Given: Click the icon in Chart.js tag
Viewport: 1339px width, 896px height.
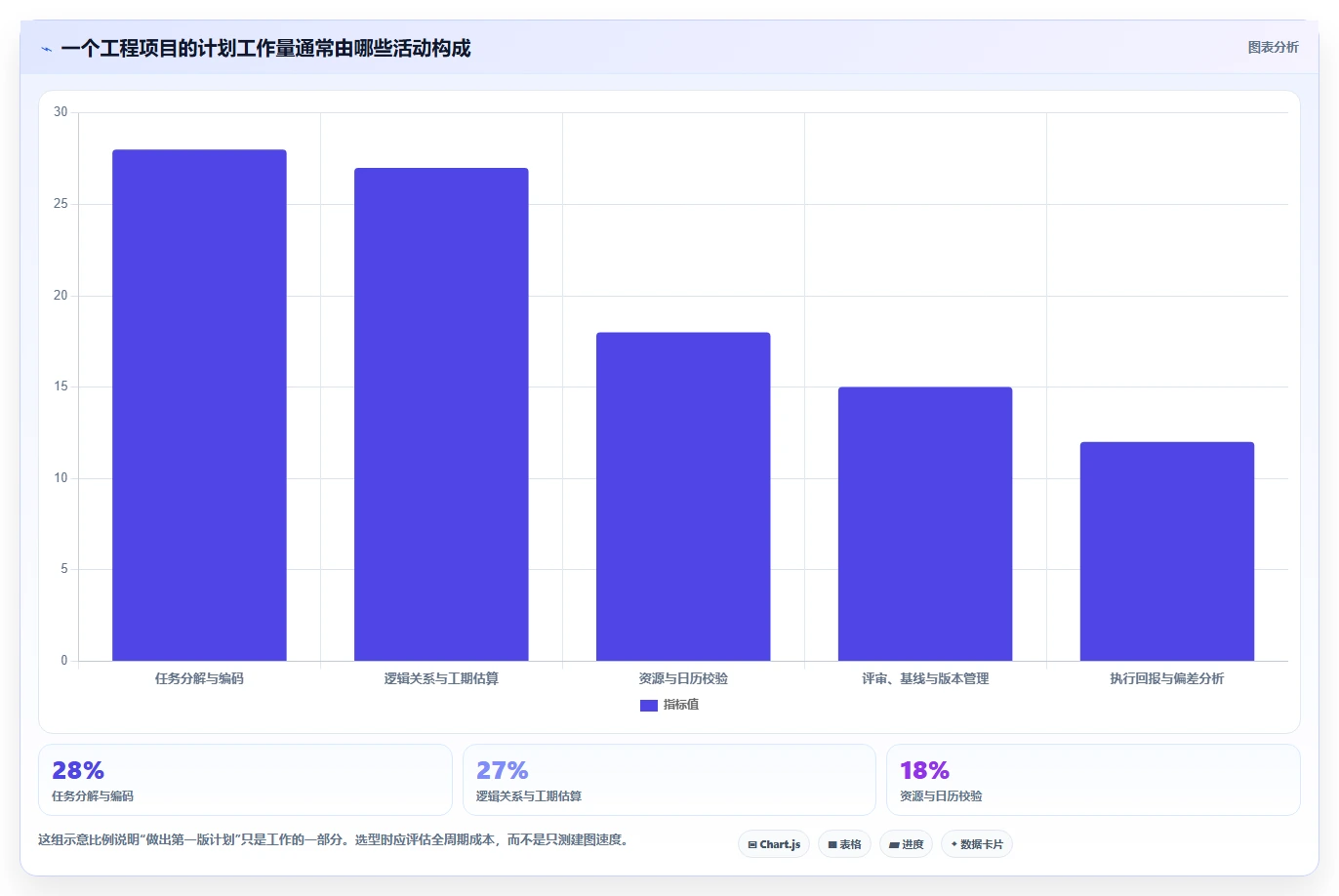Looking at the screenshot, I should coord(752,845).
